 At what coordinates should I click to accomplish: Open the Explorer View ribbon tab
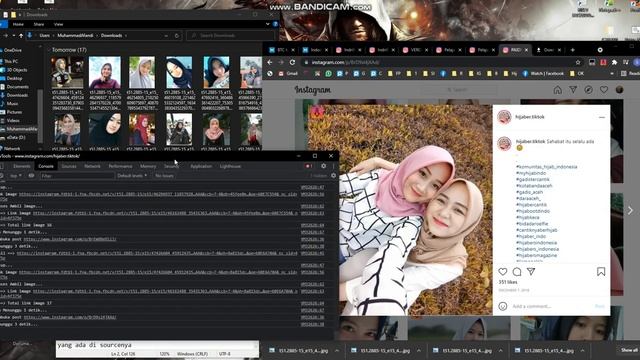point(58,24)
